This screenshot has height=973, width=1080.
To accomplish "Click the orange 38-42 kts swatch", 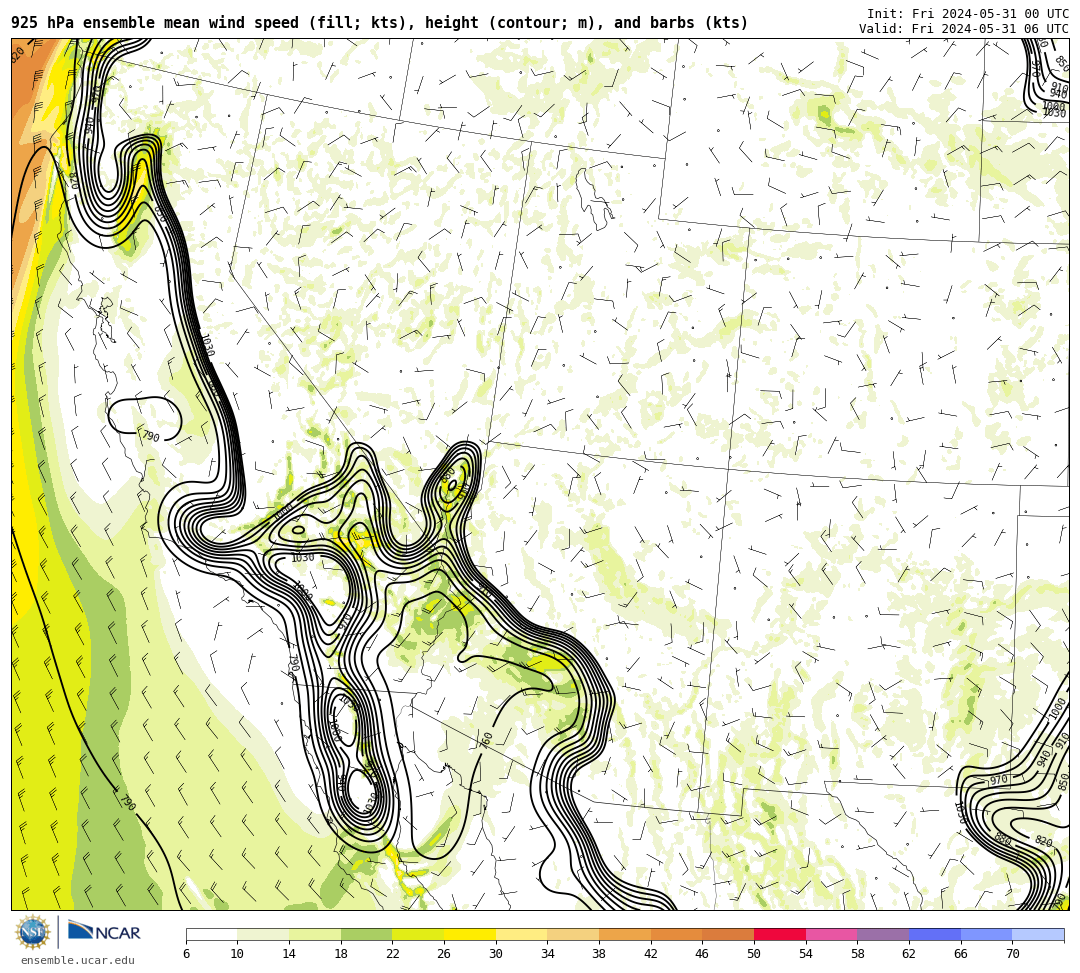I will pyautogui.click(x=625, y=934).
